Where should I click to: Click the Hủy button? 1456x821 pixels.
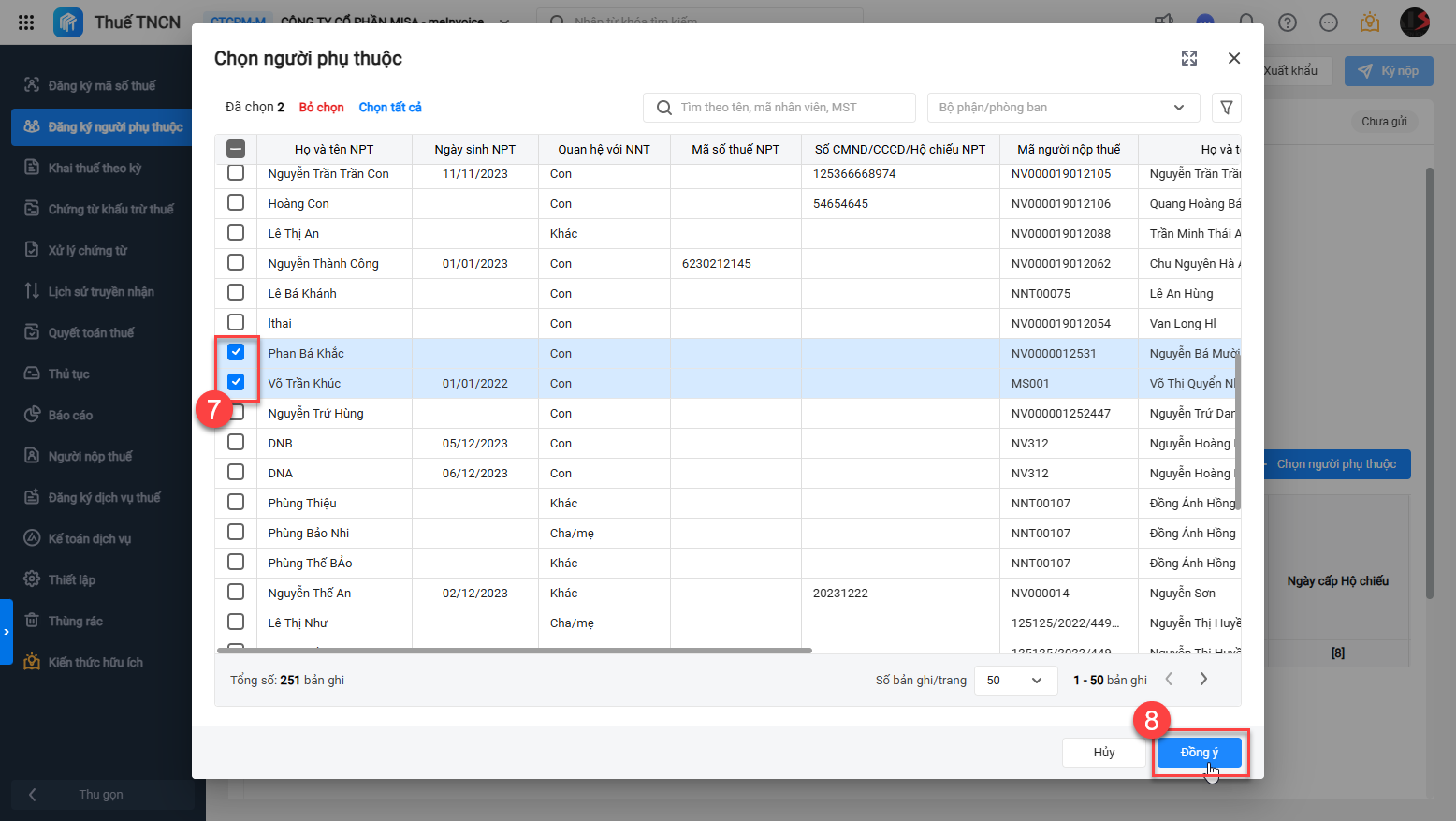(x=1104, y=753)
